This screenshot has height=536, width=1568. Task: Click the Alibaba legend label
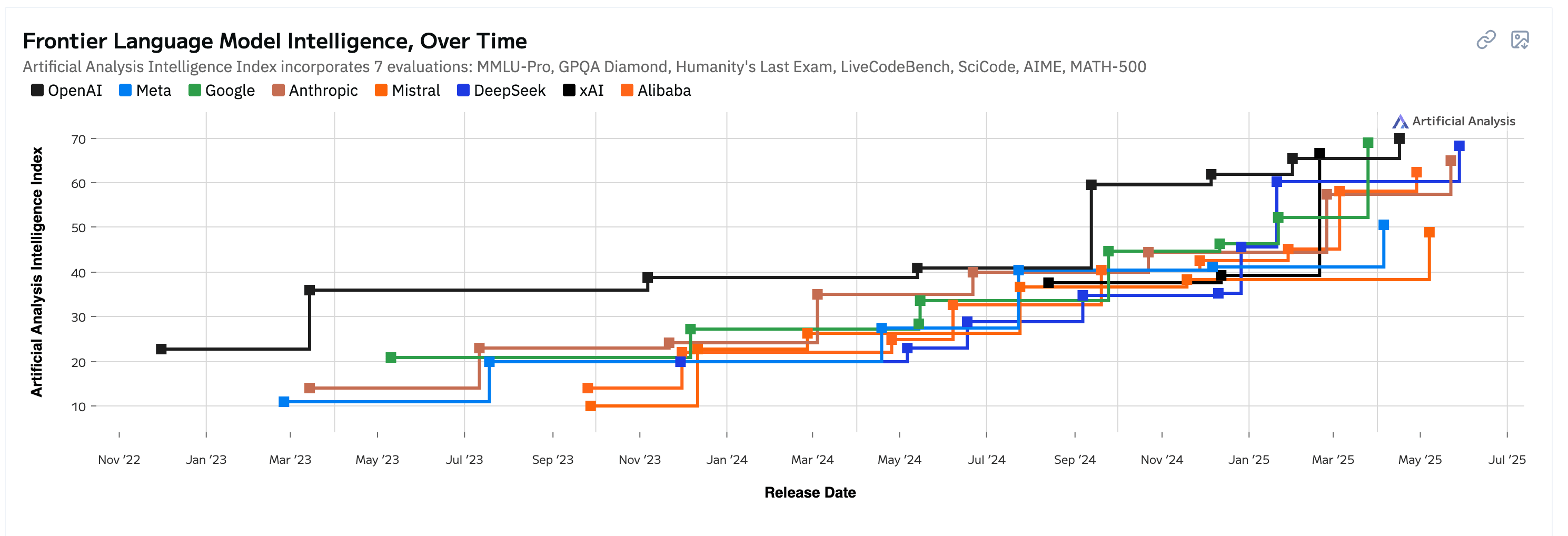click(664, 91)
